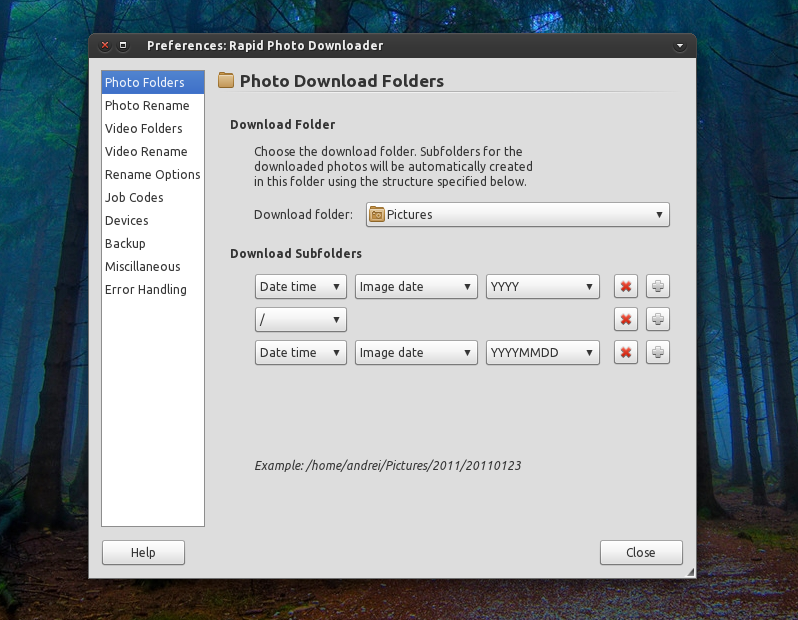798x620 pixels.
Task: Open Devices section
Action: click(x=153, y=220)
